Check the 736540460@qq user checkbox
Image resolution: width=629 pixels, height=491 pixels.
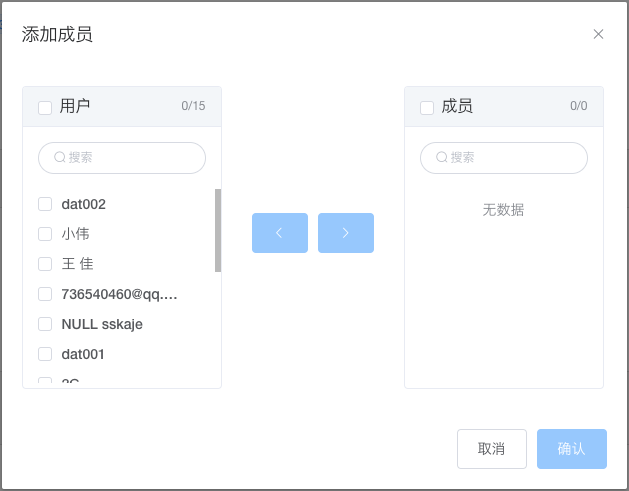pyautogui.click(x=45, y=294)
